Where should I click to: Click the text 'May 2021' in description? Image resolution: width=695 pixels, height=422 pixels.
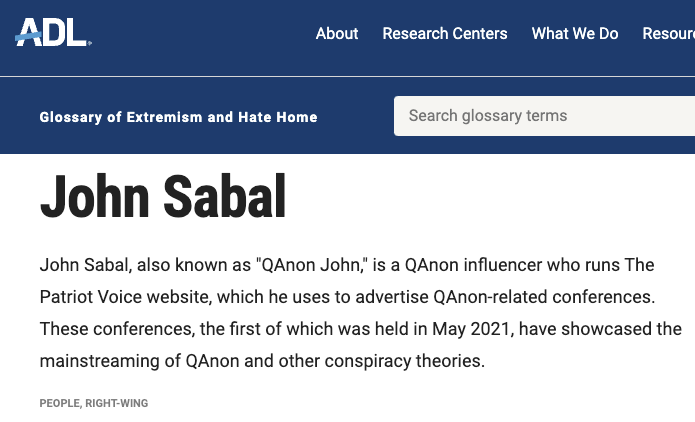pos(470,329)
